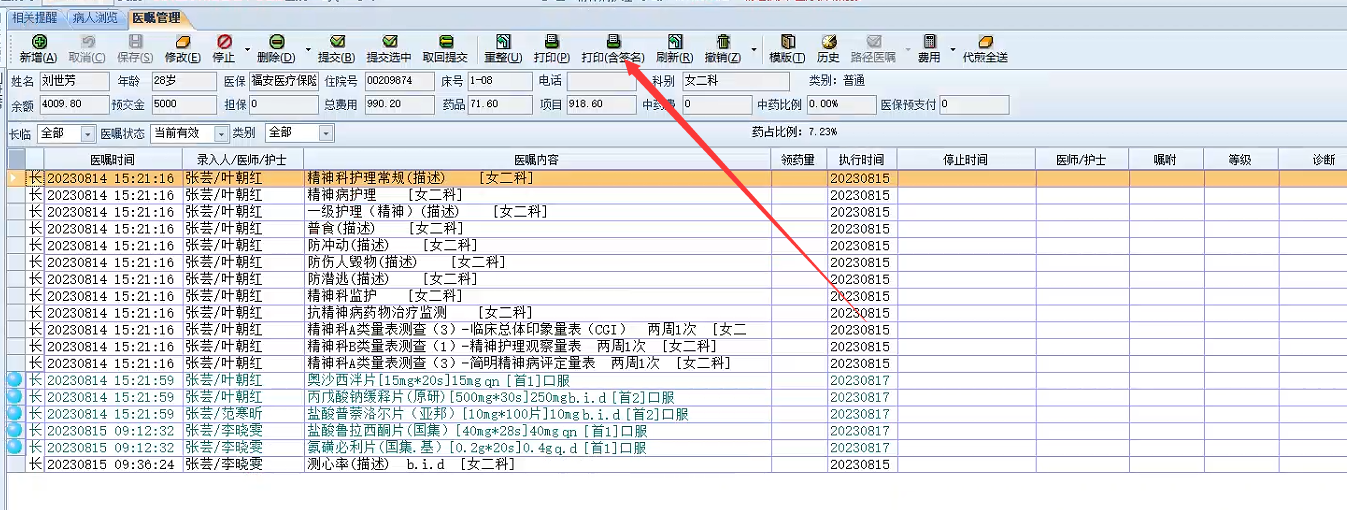Open the 长临 dropdown showing 全部
1347x510 pixels.
(x=88, y=133)
